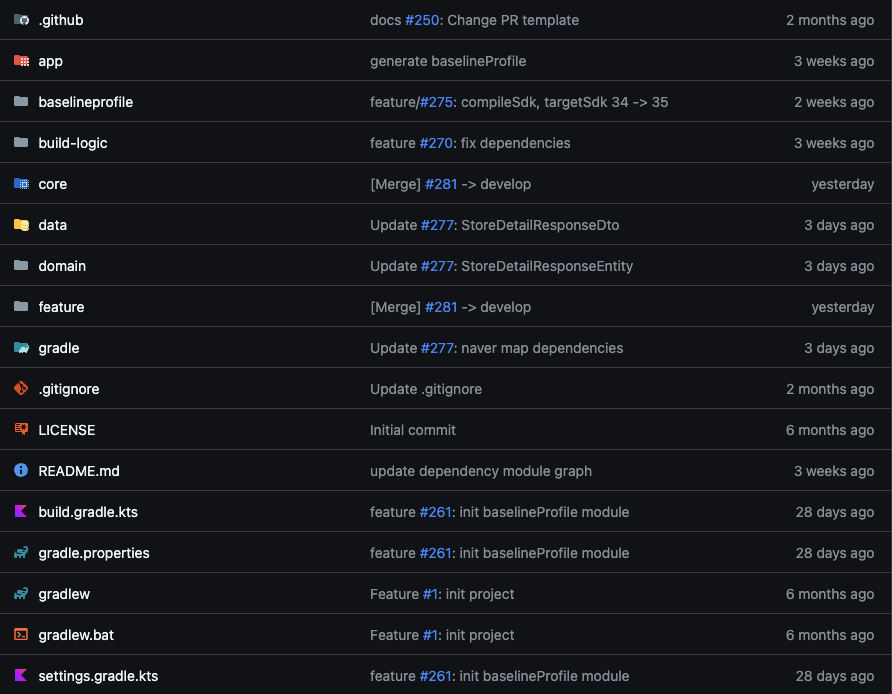The image size is (892, 694).
Task: Click the LICENSE certificate icon
Action: coord(21,429)
